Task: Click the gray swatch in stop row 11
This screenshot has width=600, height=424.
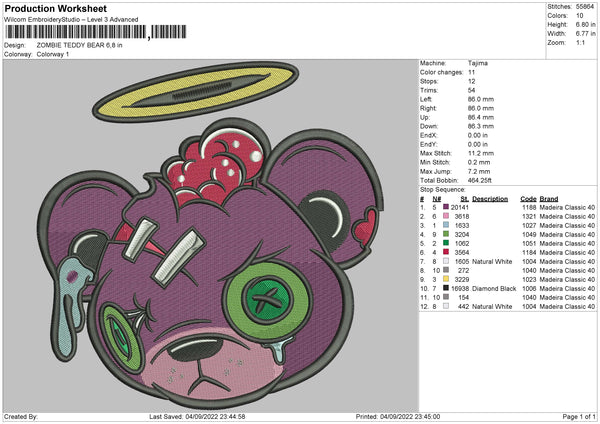Action: tap(445, 297)
